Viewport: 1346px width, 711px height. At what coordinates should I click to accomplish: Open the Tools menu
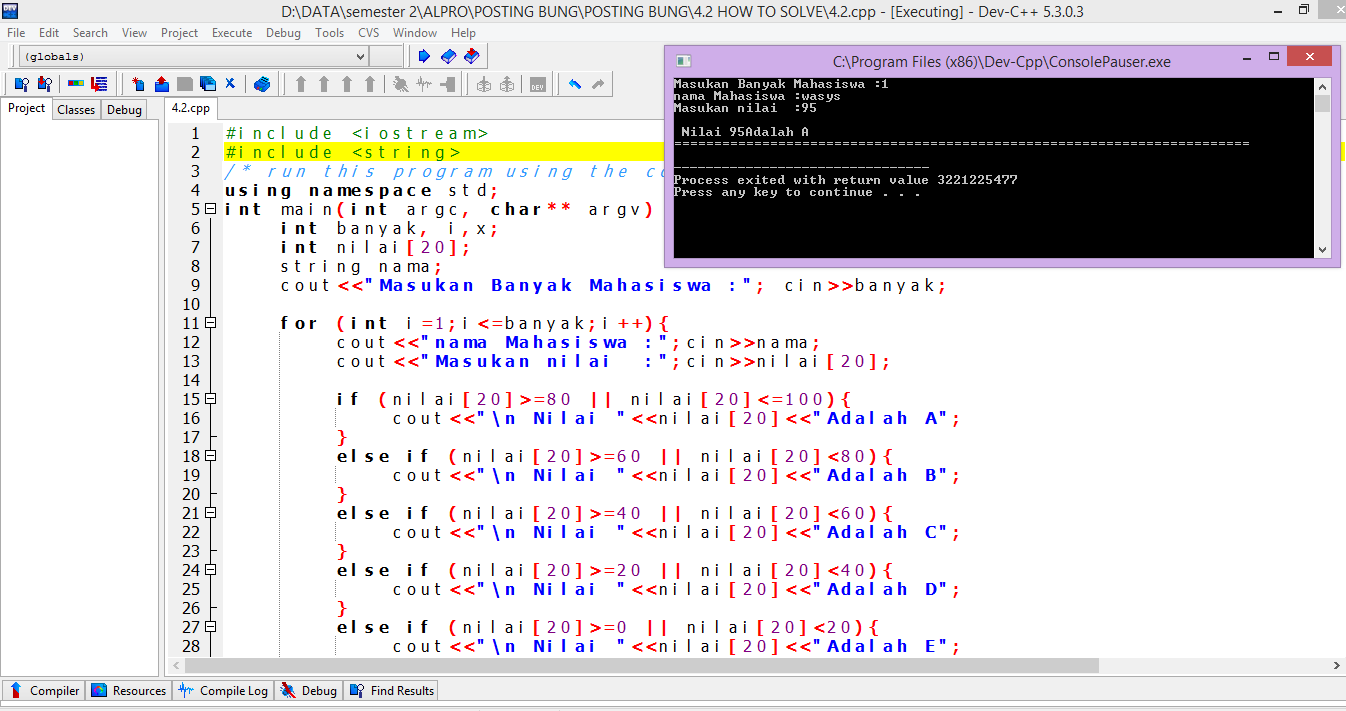[329, 33]
